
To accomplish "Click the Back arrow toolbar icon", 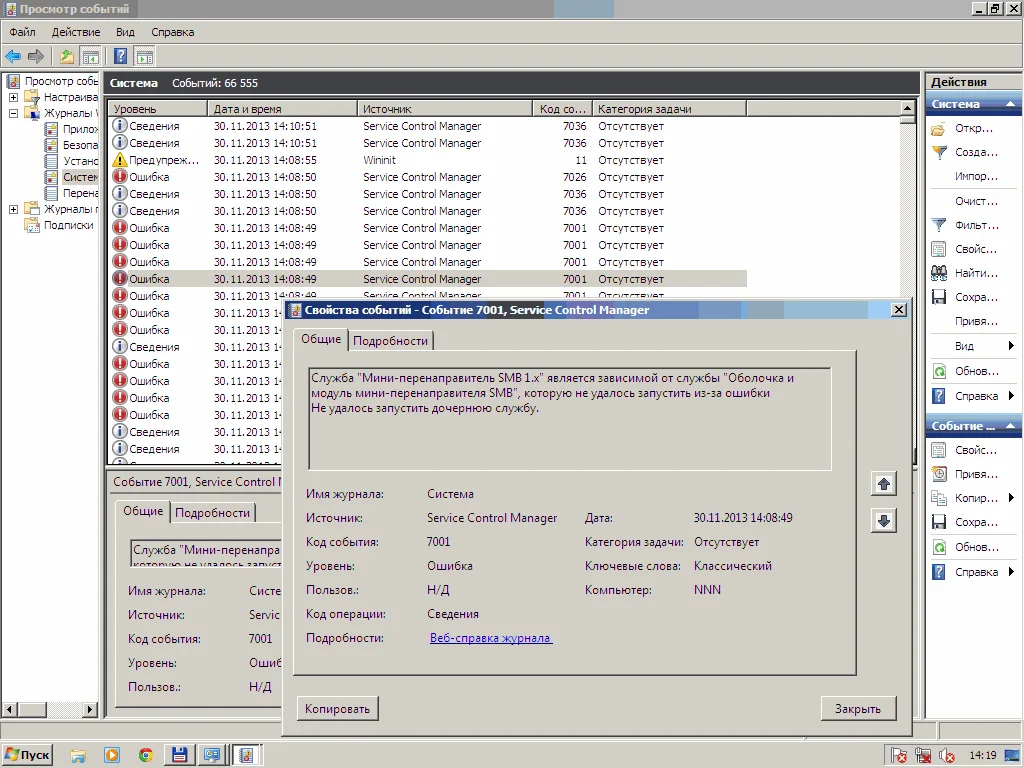I will coord(13,56).
